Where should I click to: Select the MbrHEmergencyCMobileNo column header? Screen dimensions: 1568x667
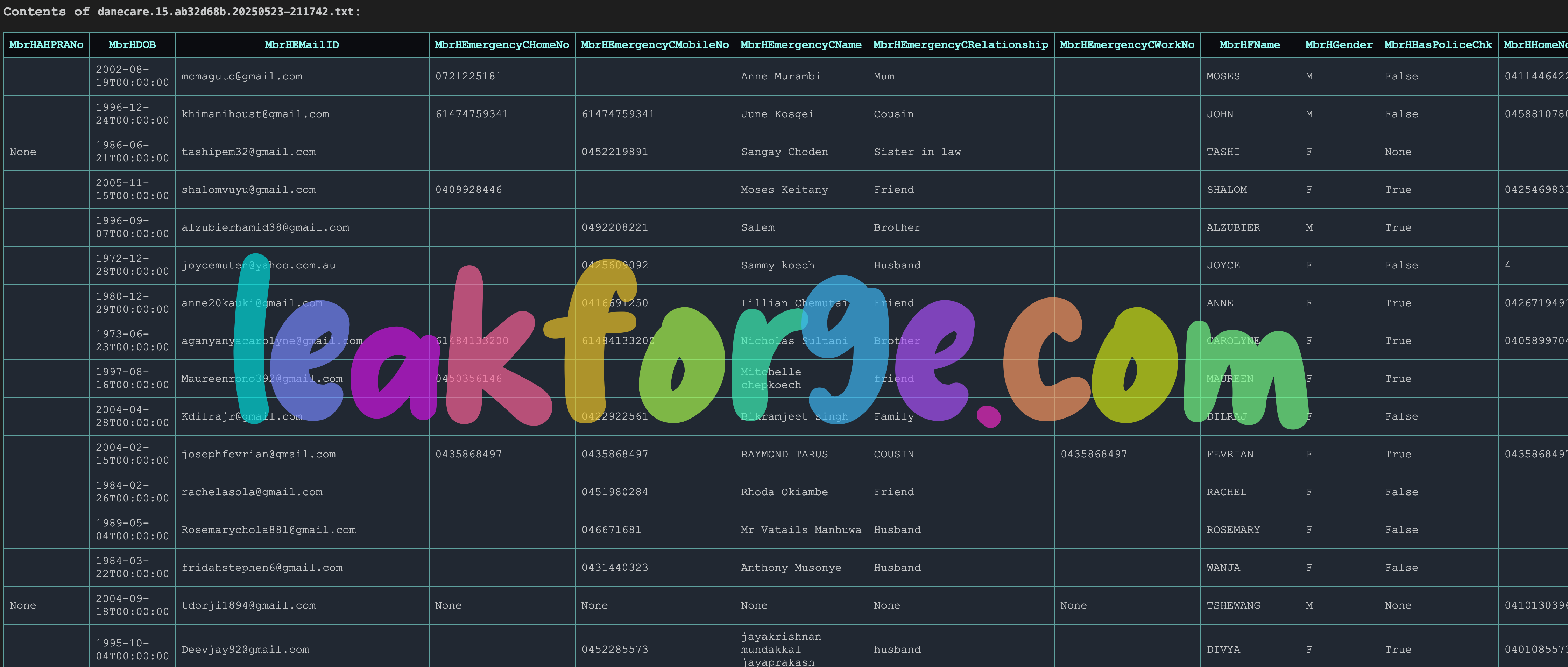pos(655,45)
